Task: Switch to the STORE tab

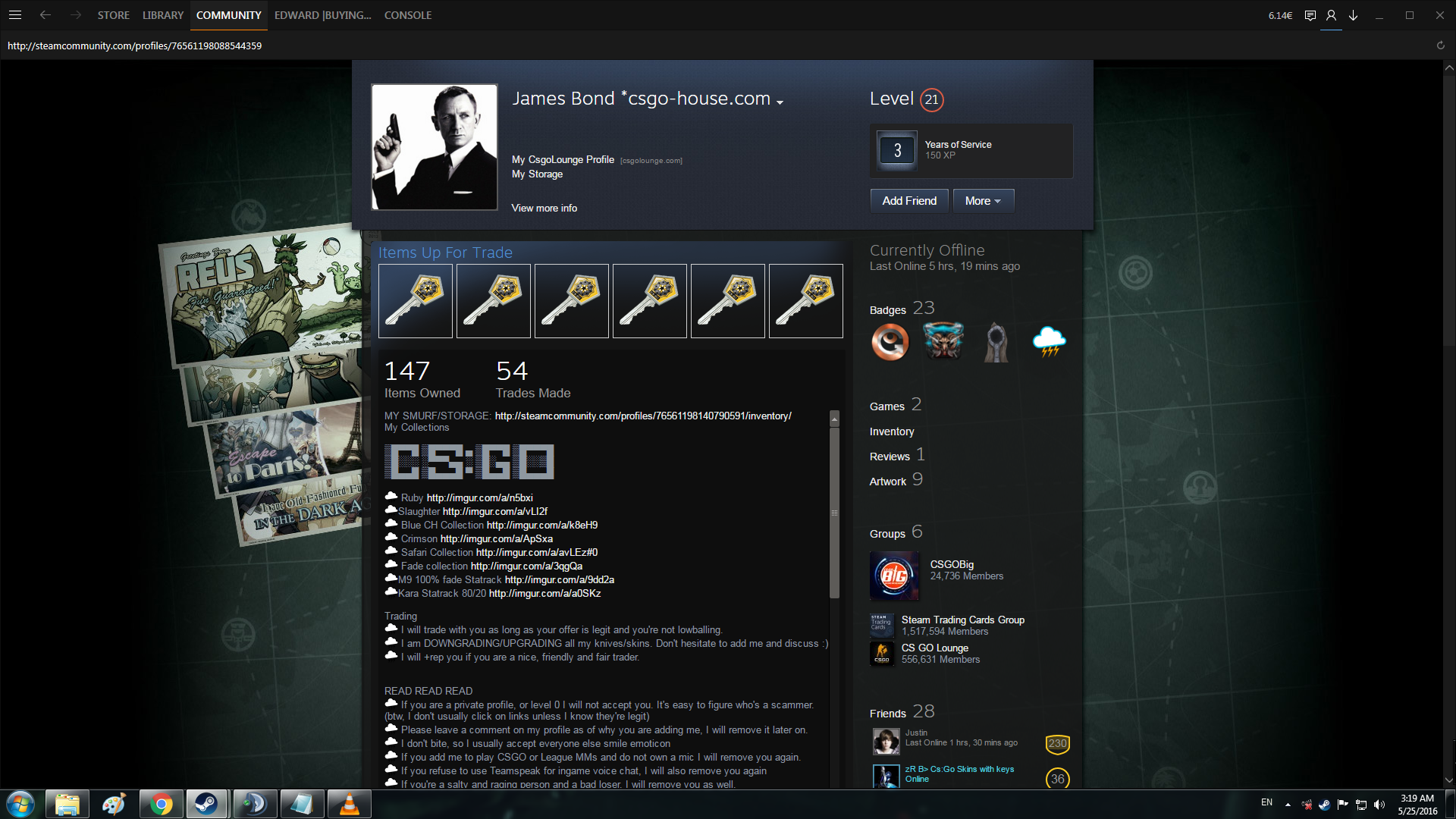Action: 113,15
